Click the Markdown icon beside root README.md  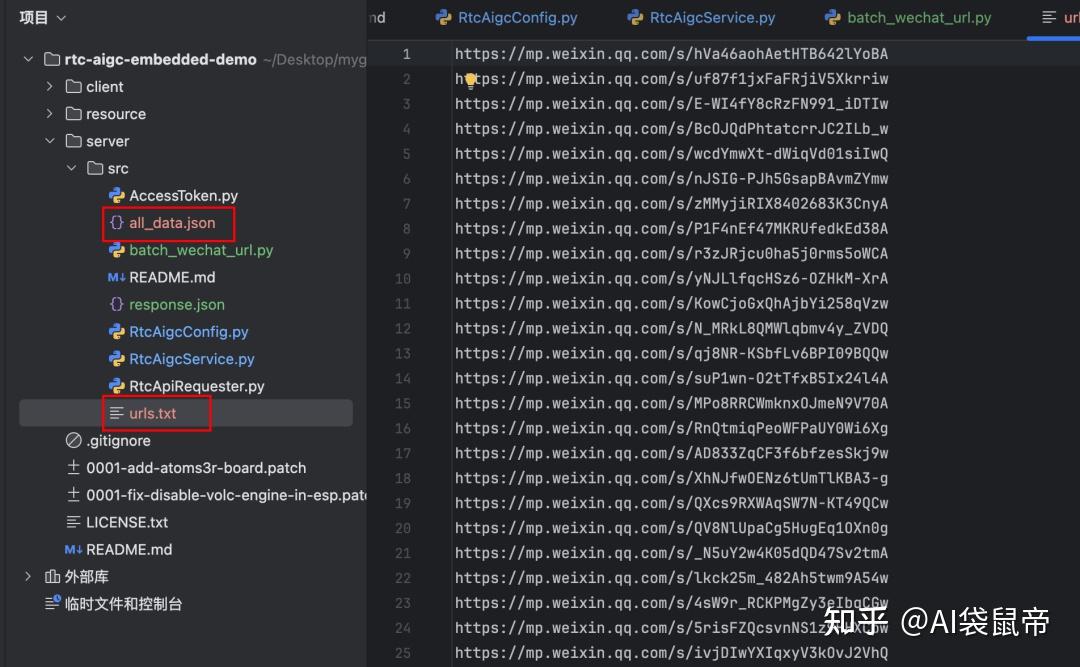click(74, 549)
